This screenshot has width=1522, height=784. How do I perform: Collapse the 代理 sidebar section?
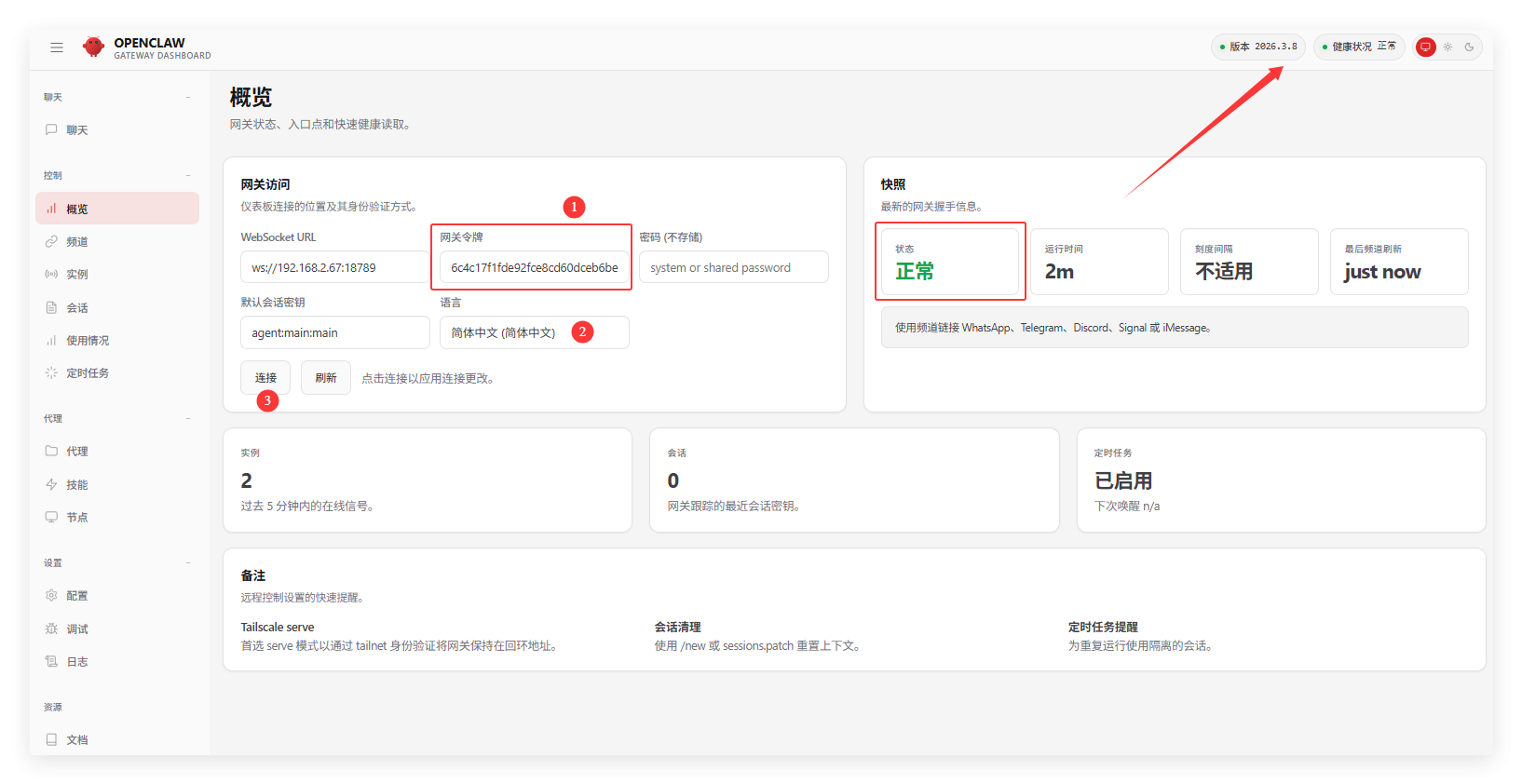point(188,419)
